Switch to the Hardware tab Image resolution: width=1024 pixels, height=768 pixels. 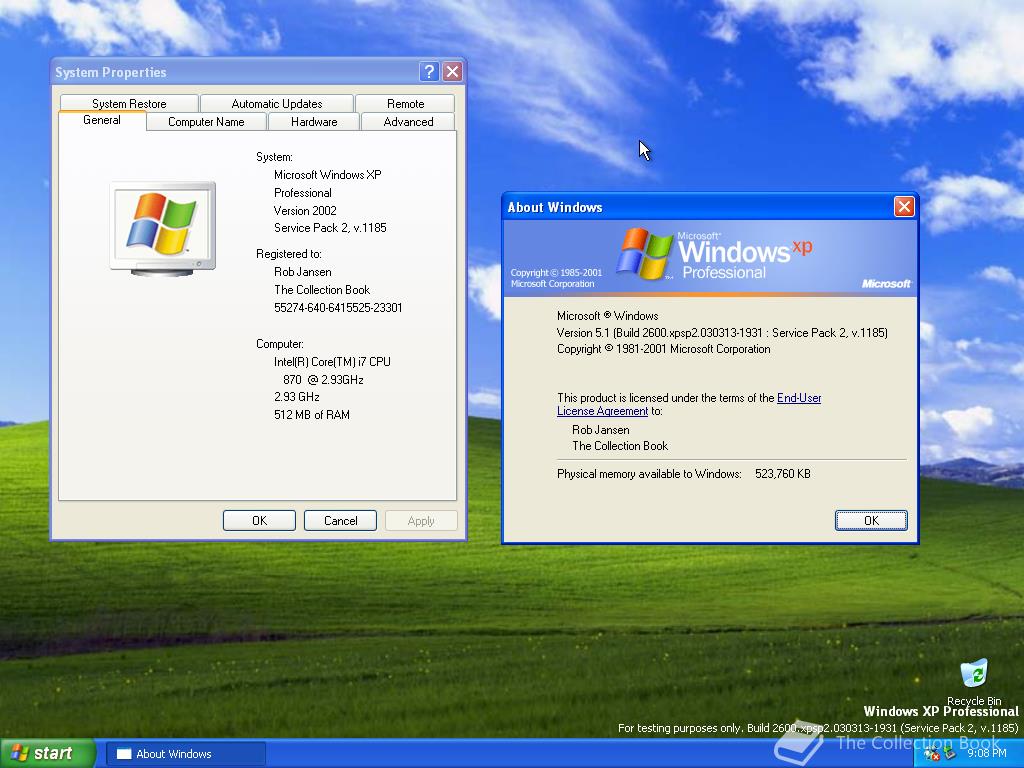coord(313,121)
